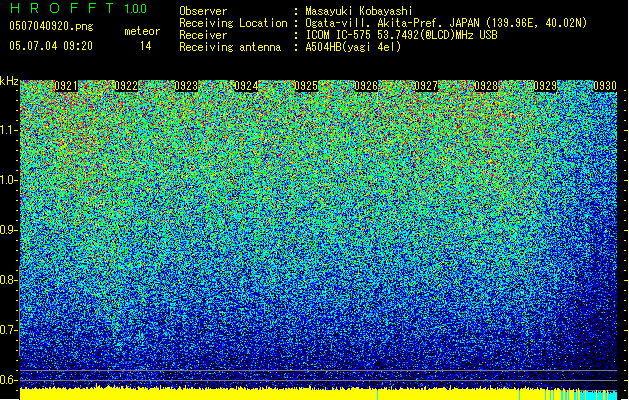
Task: Click the 0928 time marker
Action: tap(486, 86)
